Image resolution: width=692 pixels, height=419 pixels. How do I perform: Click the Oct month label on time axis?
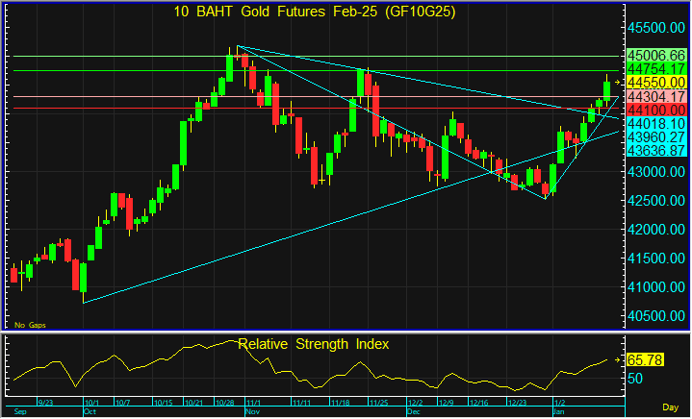click(x=91, y=411)
